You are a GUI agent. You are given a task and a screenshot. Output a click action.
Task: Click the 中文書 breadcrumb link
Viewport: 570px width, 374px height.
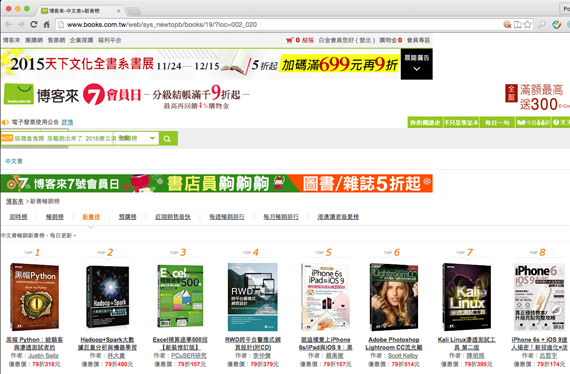14,161
